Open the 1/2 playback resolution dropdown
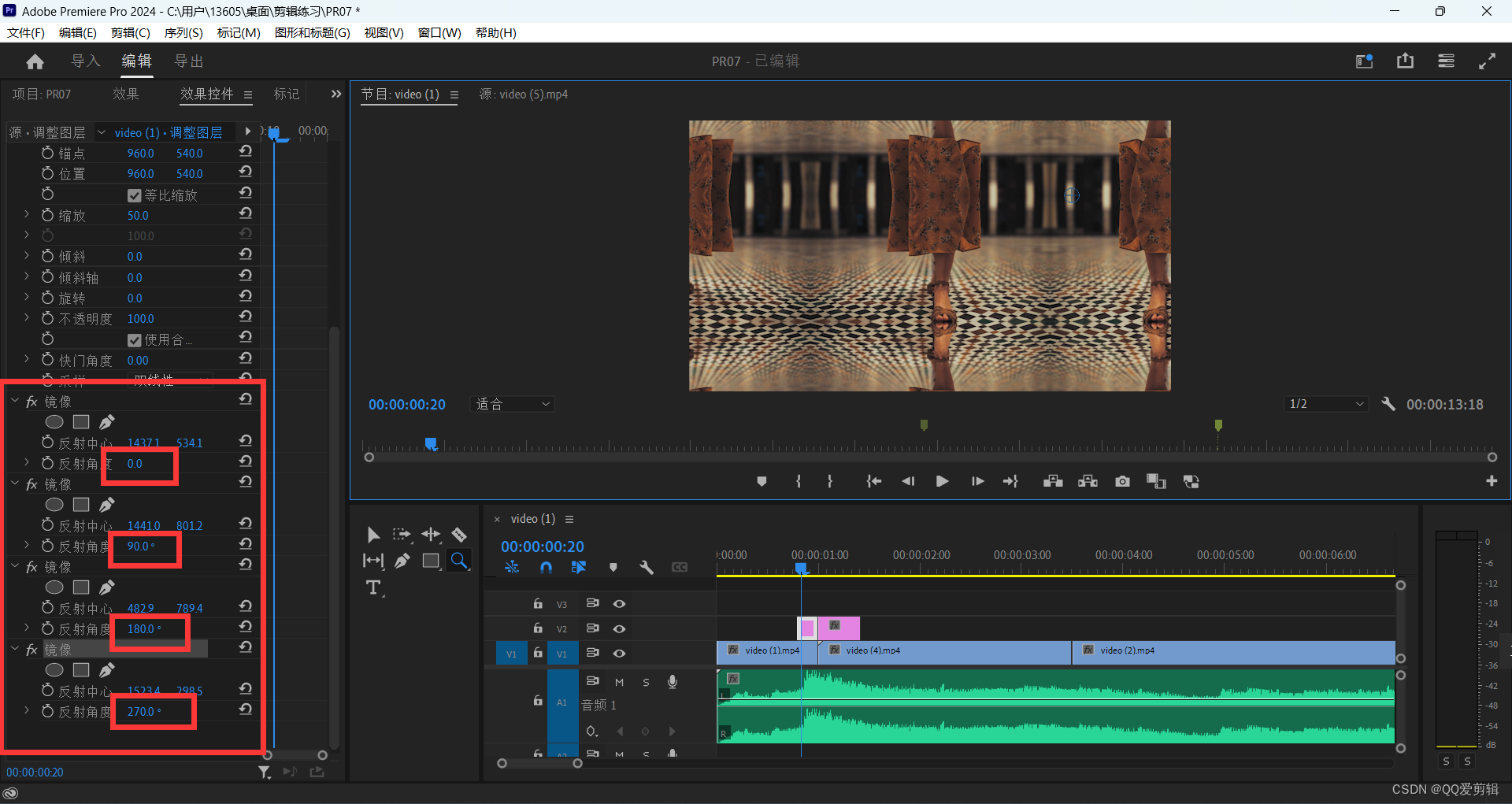The width and height of the screenshot is (1512, 804). [1326, 404]
